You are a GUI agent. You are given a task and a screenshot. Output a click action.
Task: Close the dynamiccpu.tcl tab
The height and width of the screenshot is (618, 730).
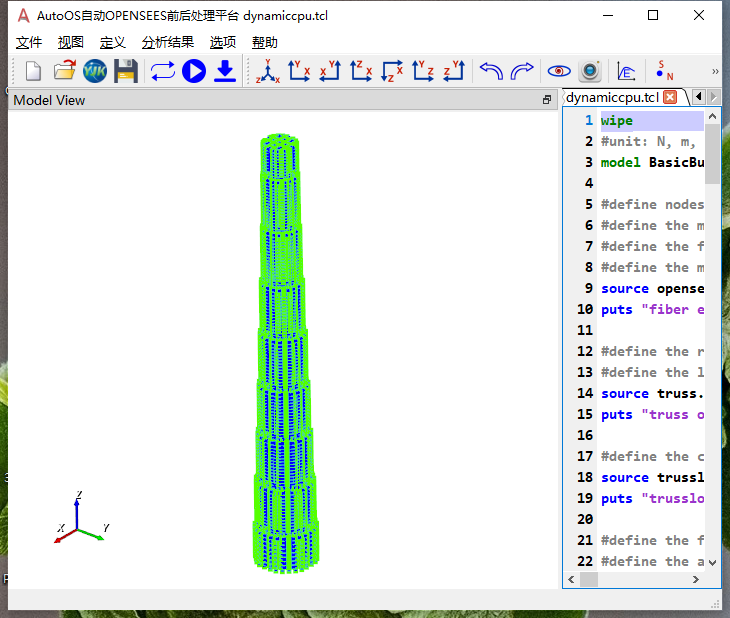pos(670,97)
